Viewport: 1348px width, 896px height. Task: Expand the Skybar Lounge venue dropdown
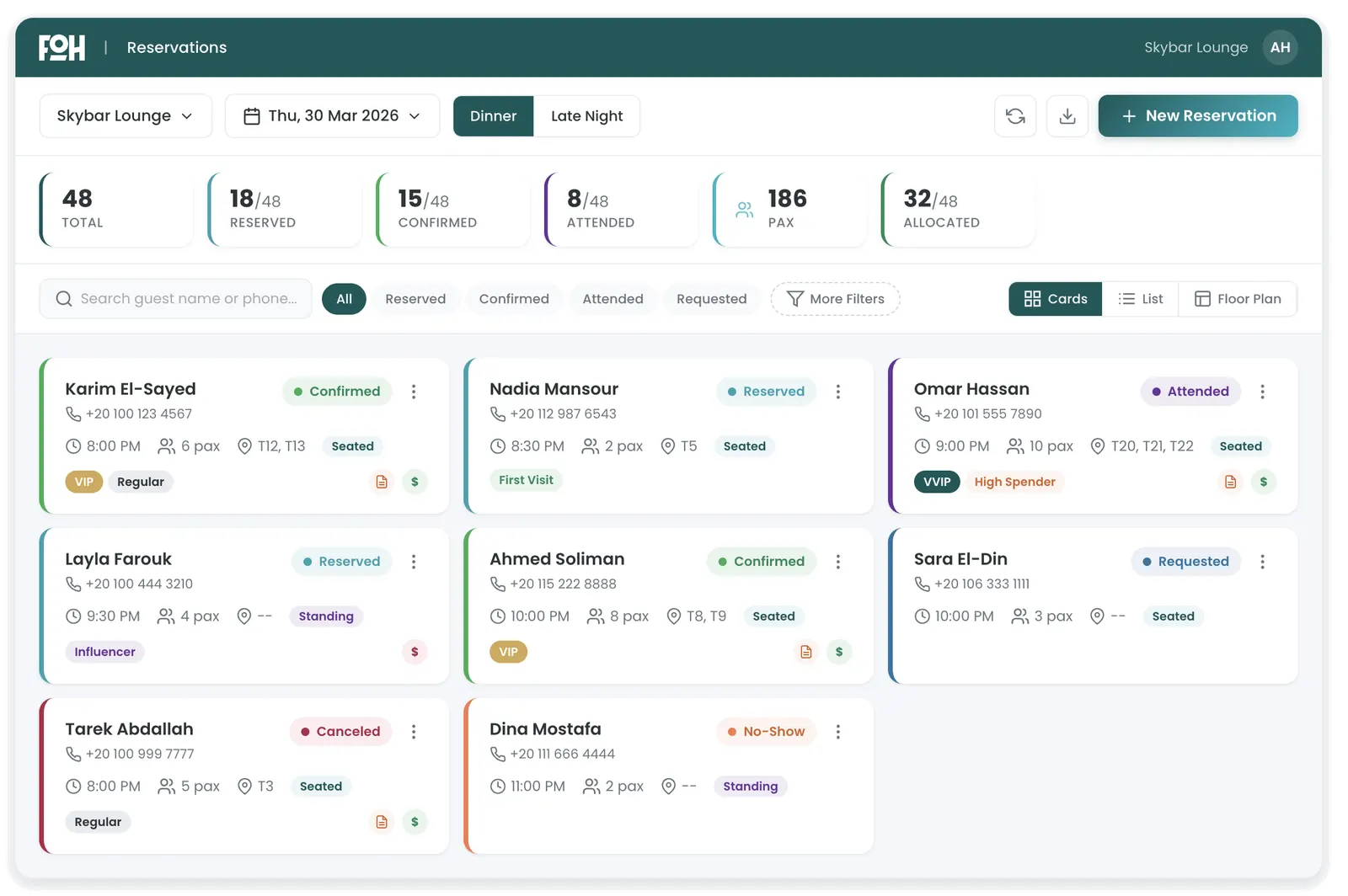(126, 116)
